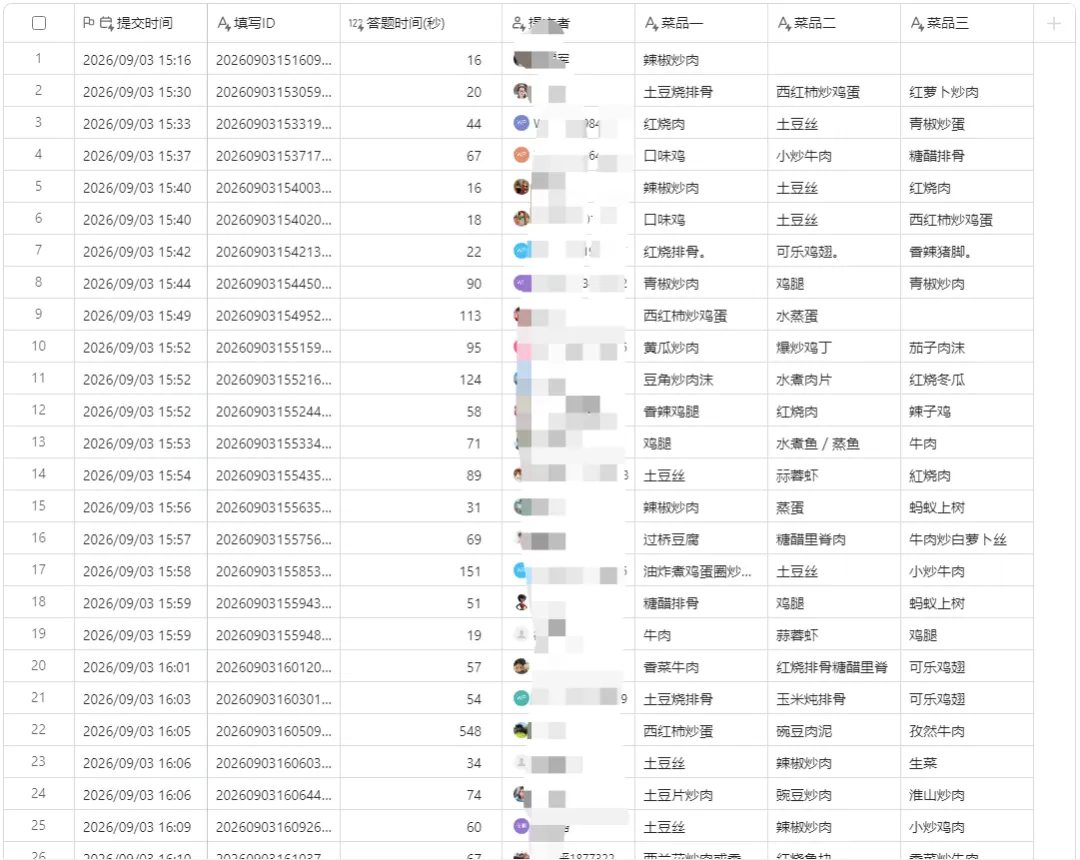Click the answer time cell 548
The image size is (1080, 860).
click(x=421, y=731)
